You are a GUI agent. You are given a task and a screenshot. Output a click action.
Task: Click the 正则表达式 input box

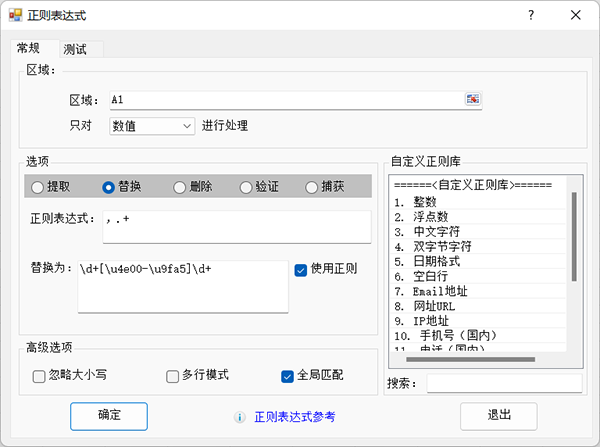click(237, 227)
